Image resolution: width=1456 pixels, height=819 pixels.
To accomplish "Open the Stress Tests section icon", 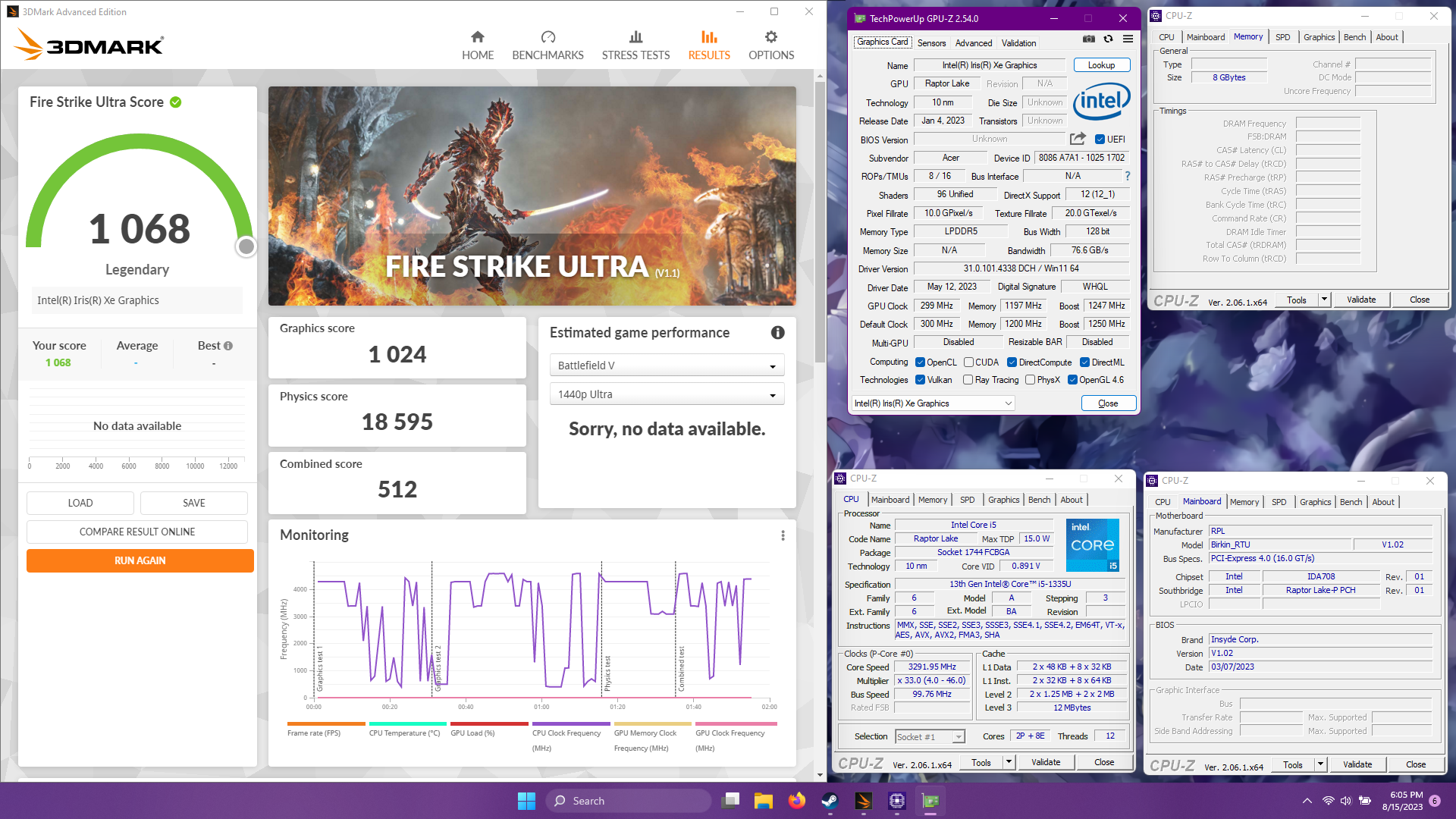I will tap(635, 37).
